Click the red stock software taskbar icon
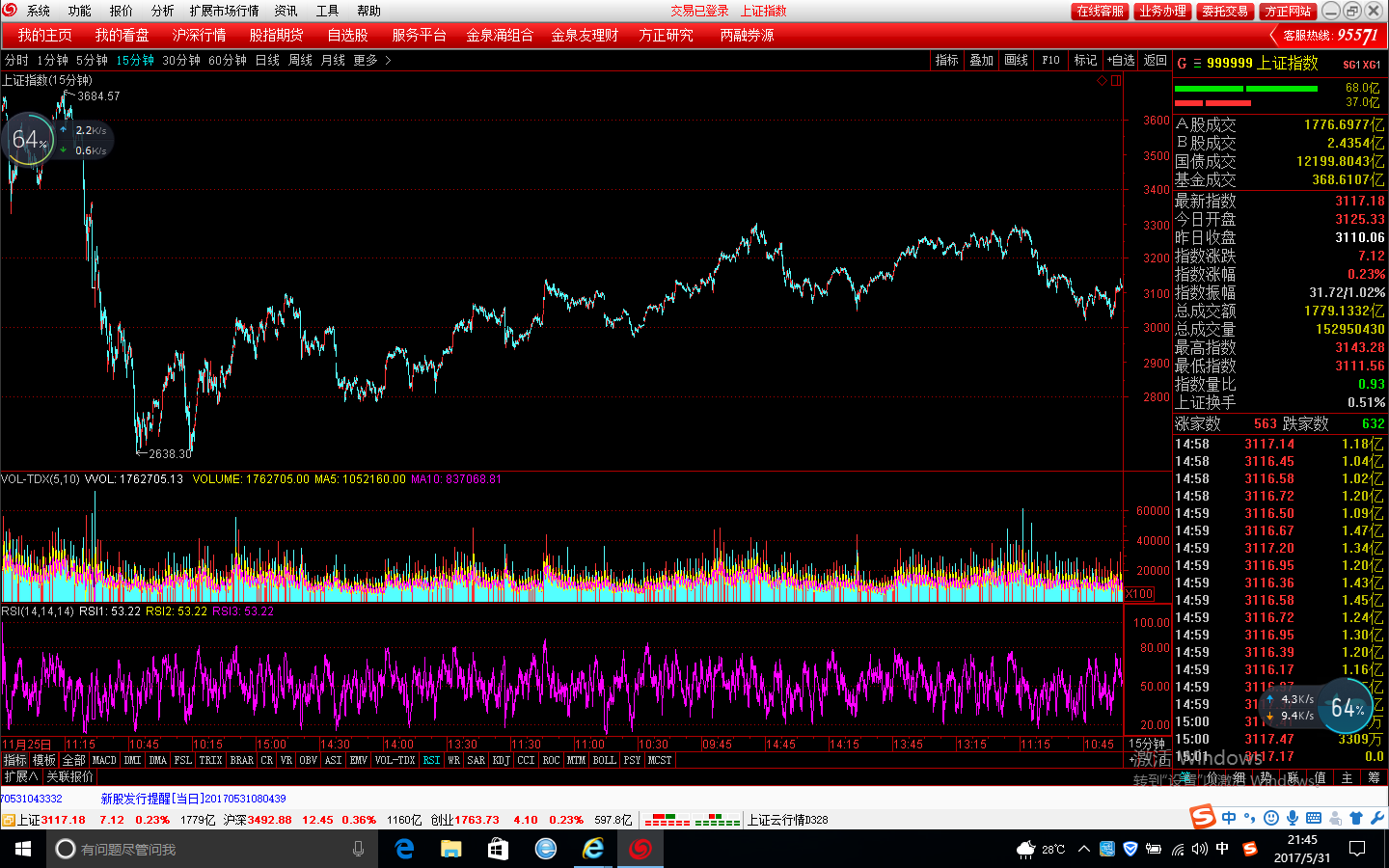This screenshot has height=868, width=1389. pyautogui.click(x=640, y=849)
